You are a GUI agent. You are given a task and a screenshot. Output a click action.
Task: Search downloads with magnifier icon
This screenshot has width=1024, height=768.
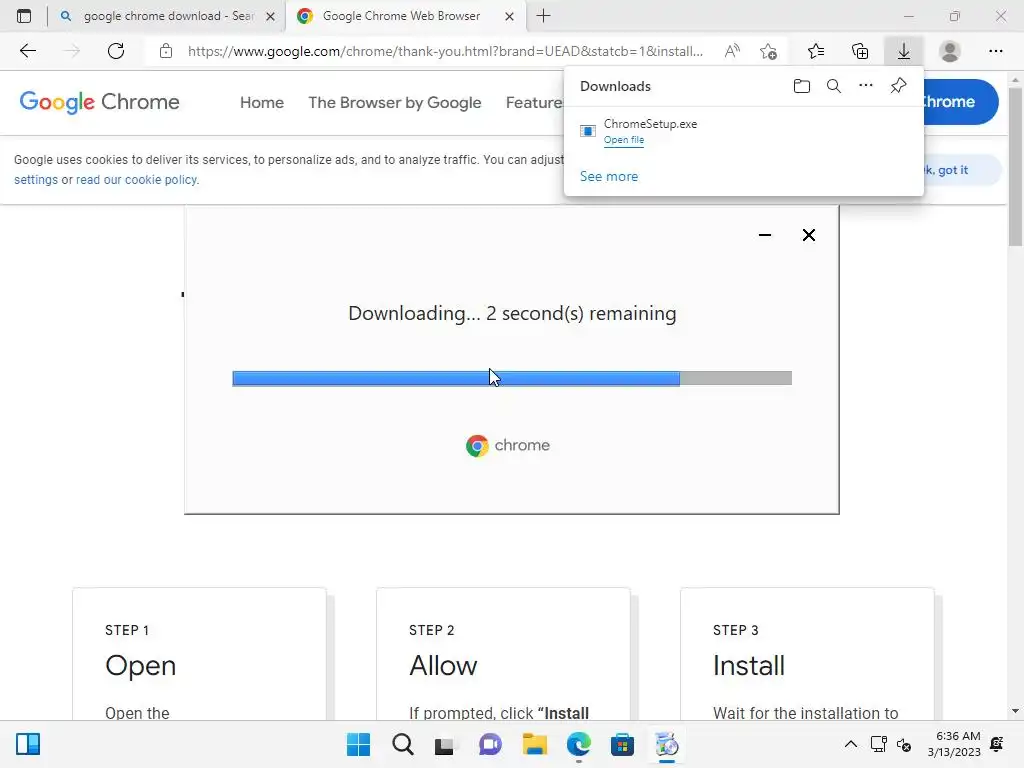(x=834, y=86)
